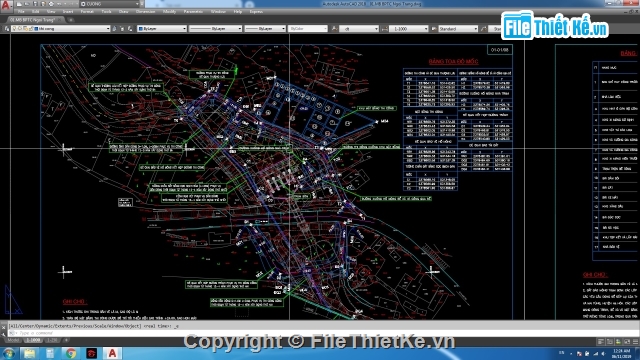Open the AutoCAD application menu logo
The image size is (640, 360).
(x=6, y=5)
